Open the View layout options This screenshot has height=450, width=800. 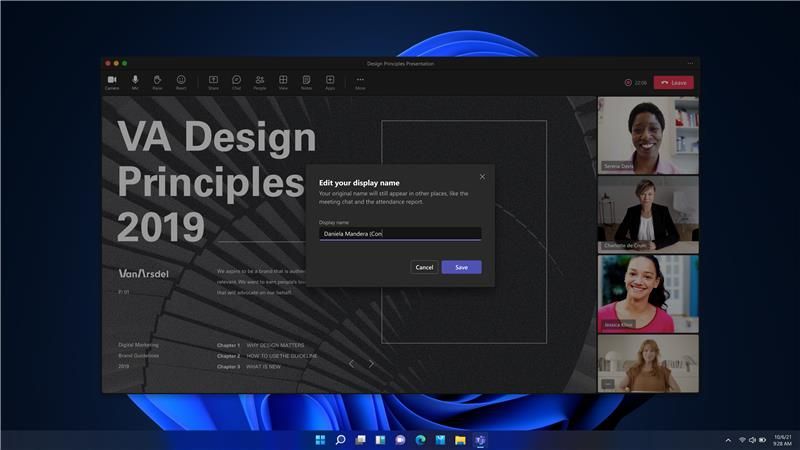283,82
